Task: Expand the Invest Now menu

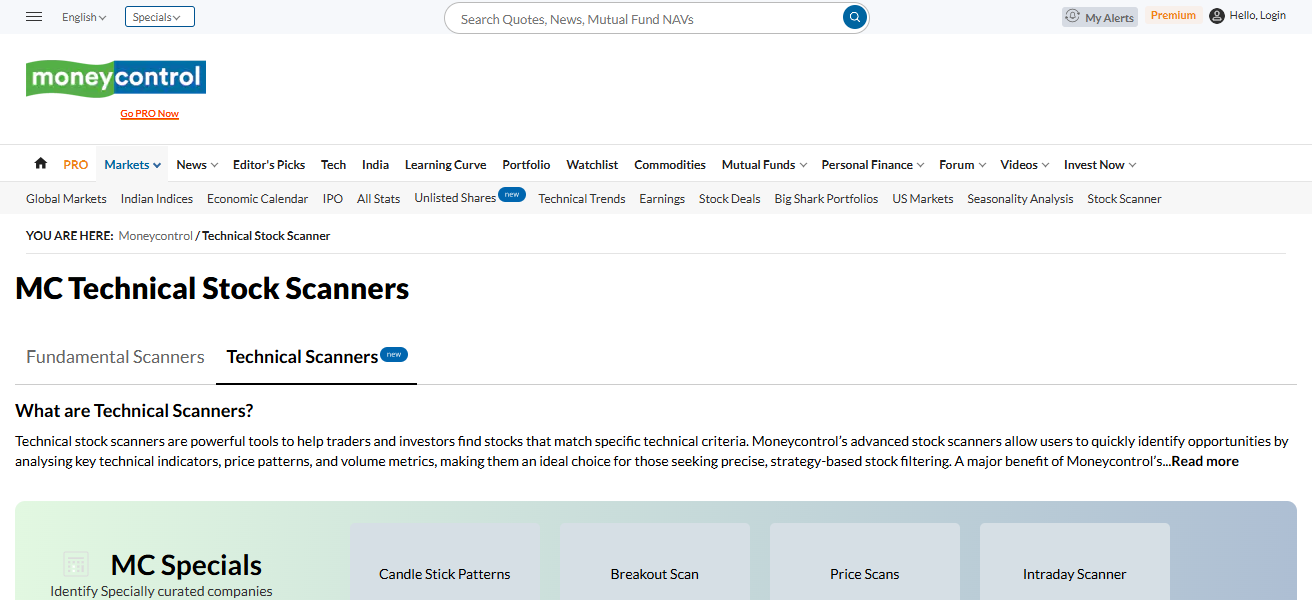Action: pyautogui.click(x=1099, y=165)
